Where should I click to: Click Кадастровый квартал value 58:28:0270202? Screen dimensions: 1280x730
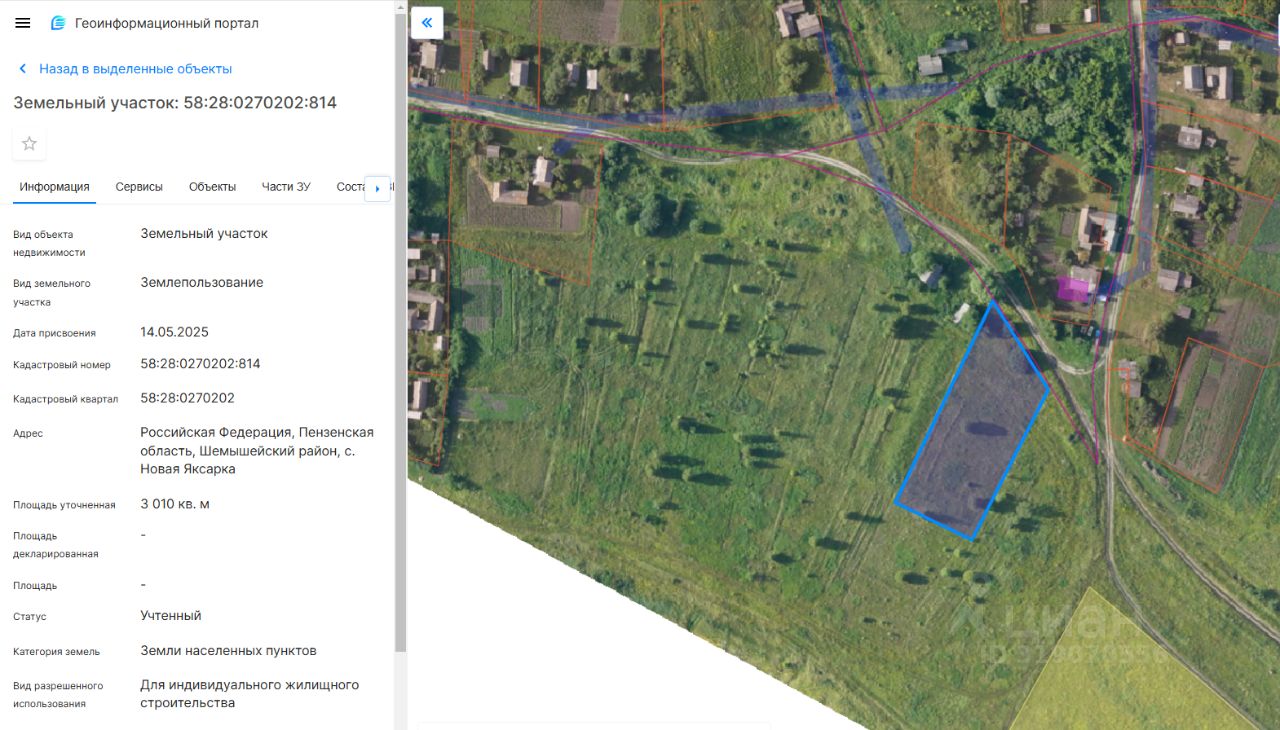click(x=188, y=398)
